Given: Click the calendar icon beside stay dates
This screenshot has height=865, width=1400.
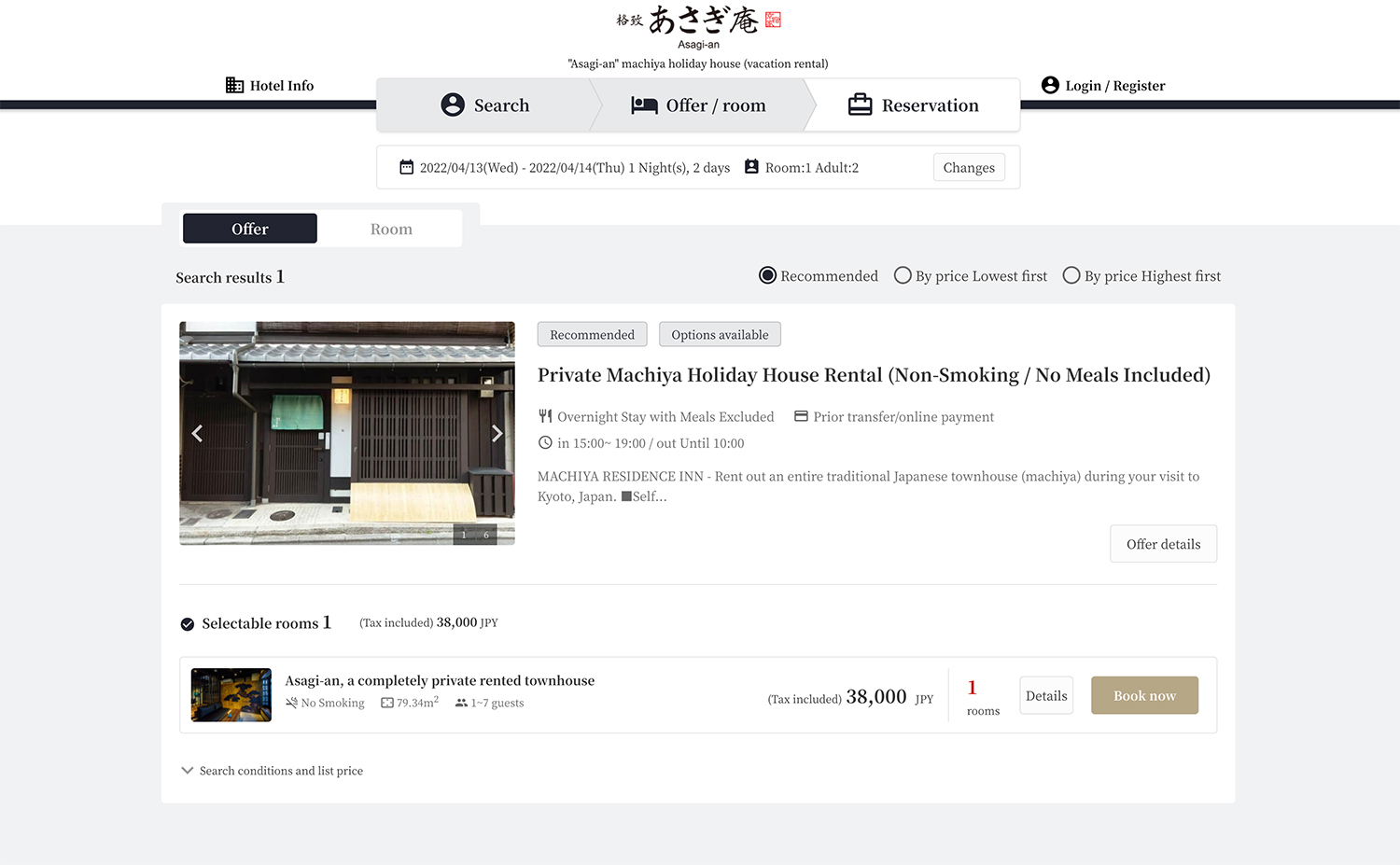Looking at the screenshot, I should tap(407, 167).
